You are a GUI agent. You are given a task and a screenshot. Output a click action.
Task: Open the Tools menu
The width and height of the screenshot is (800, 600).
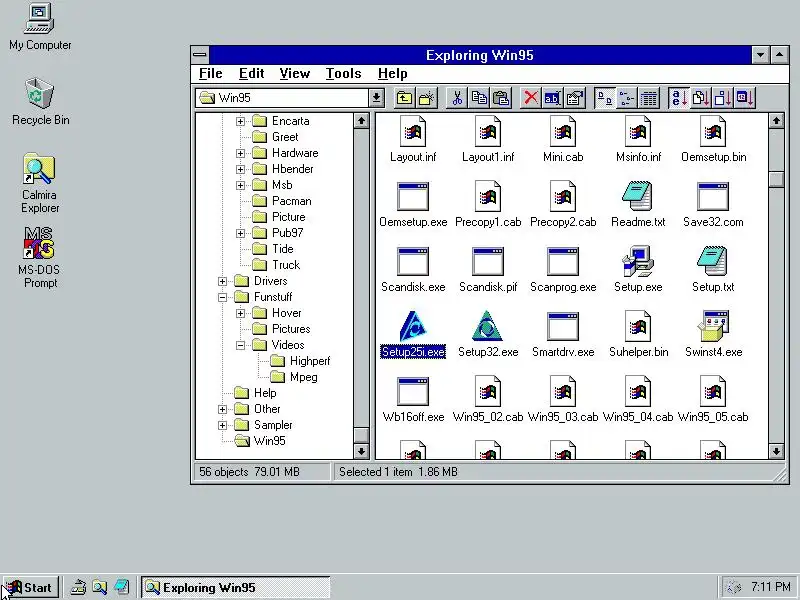pyautogui.click(x=343, y=73)
